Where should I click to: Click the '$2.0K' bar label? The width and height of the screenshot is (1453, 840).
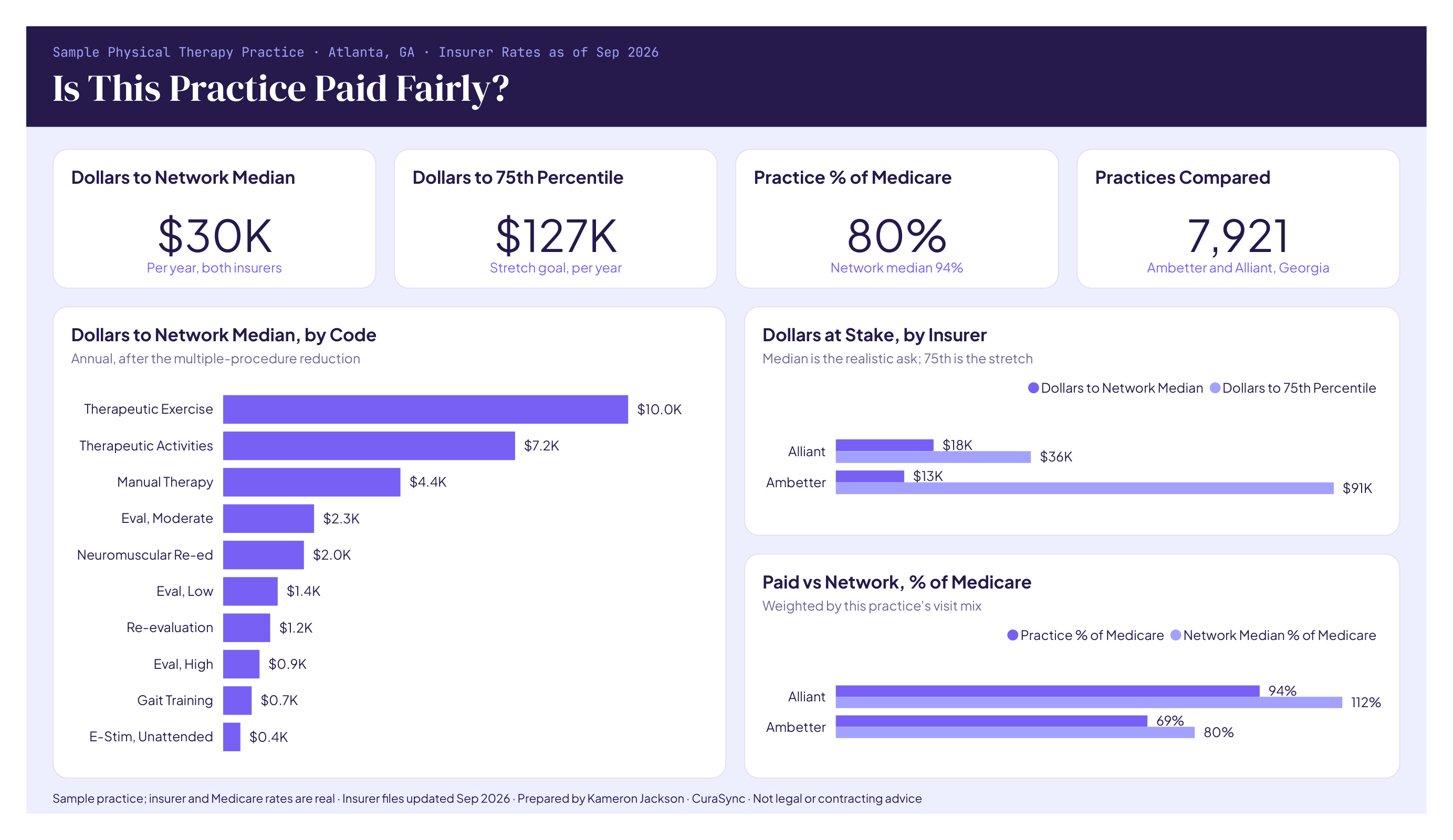tap(331, 554)
